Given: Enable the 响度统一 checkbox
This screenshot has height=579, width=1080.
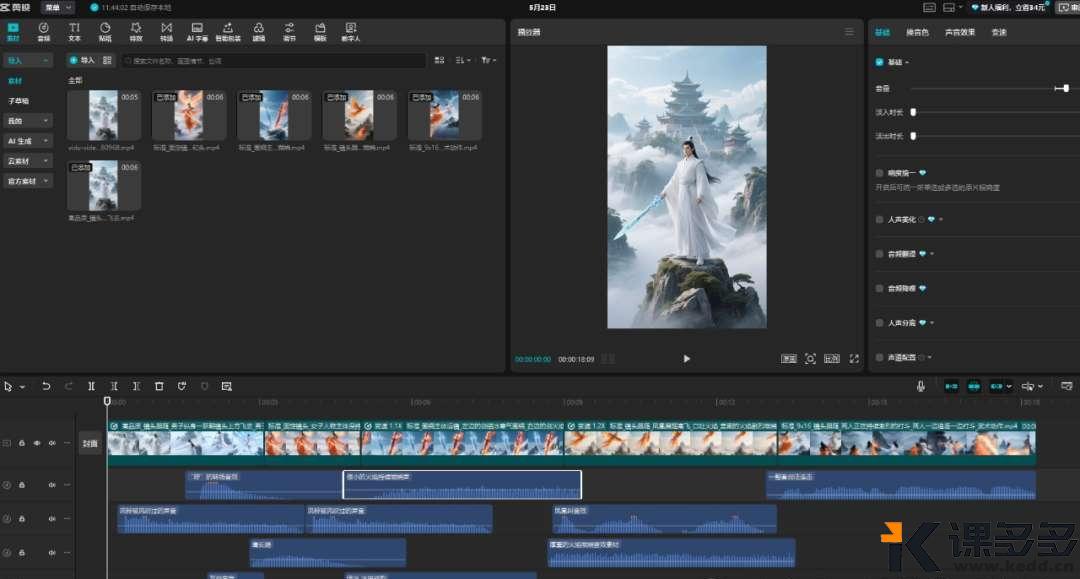Looking at the screenshot, I should click(880, 173).
